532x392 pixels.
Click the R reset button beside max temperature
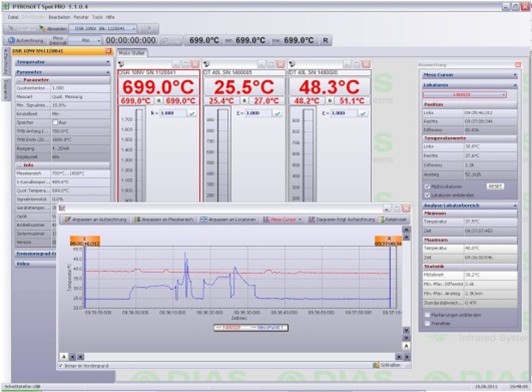325,40
